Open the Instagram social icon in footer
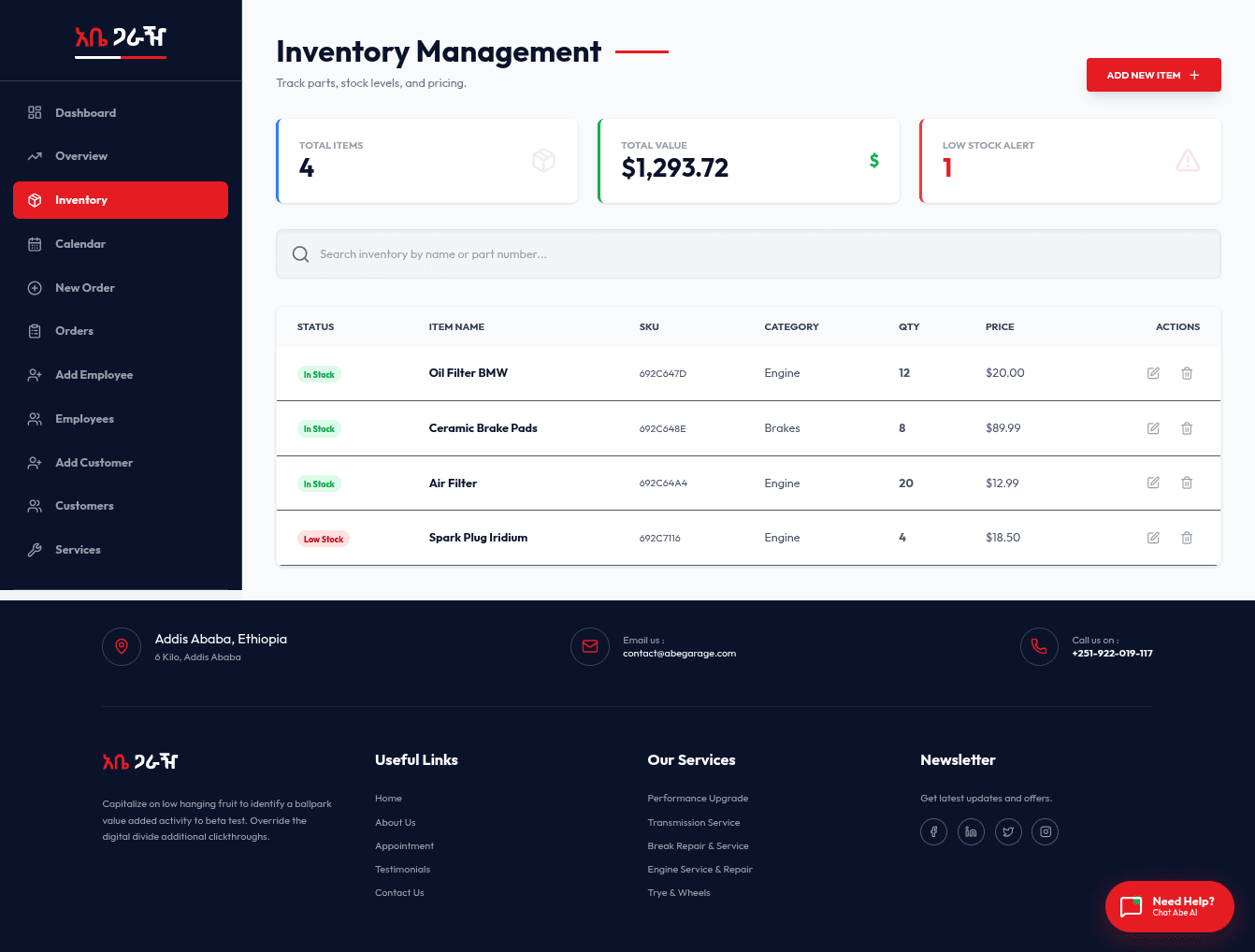1255x952 pixels. coord(1046,831)
